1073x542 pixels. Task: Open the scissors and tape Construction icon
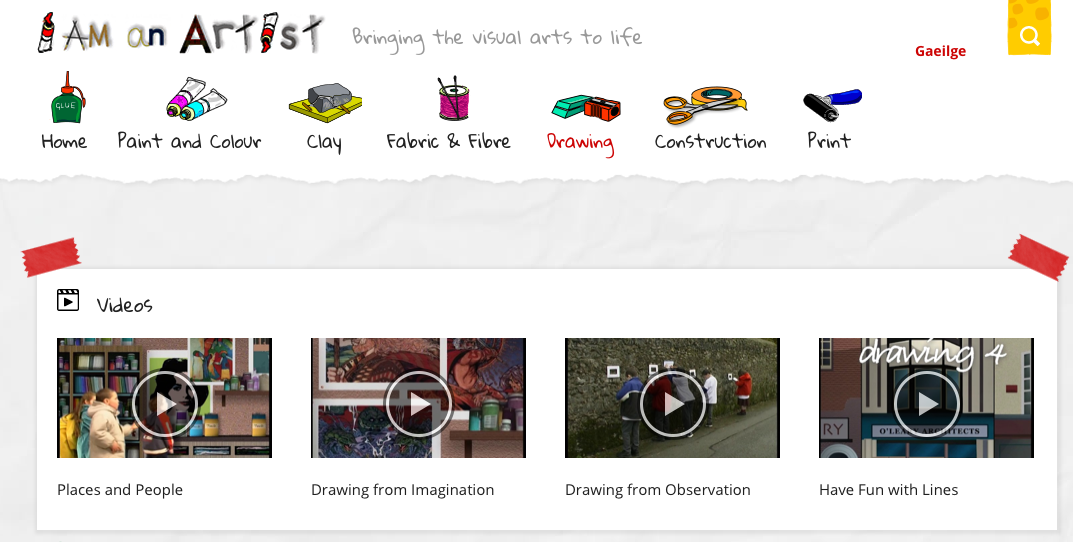pos(705,105)
